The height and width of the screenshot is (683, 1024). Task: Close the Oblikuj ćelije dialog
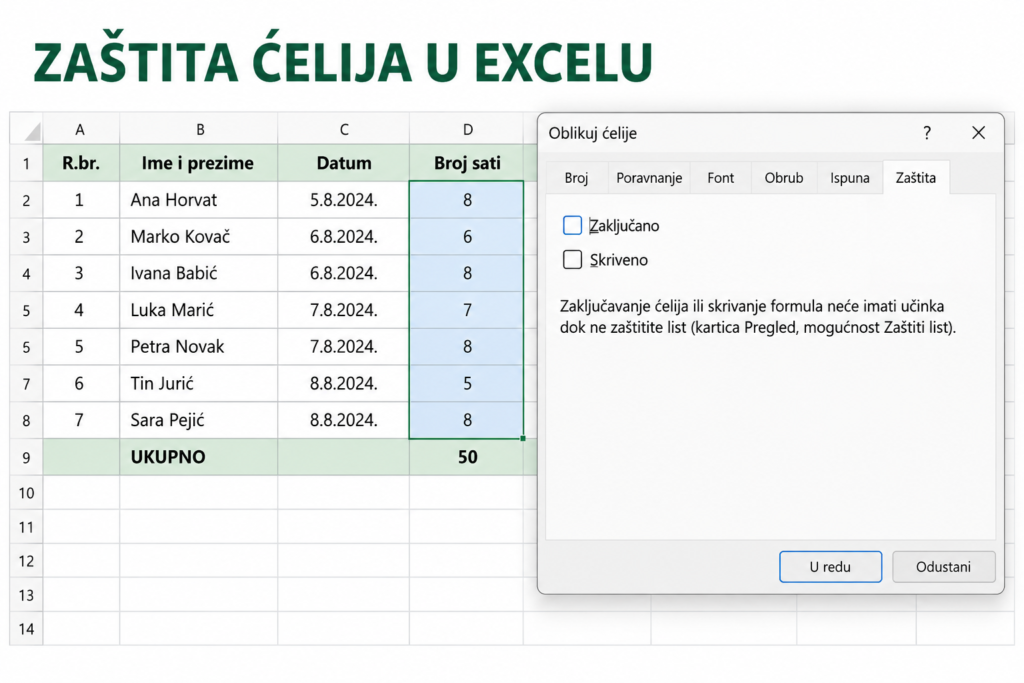coord(978,133)
